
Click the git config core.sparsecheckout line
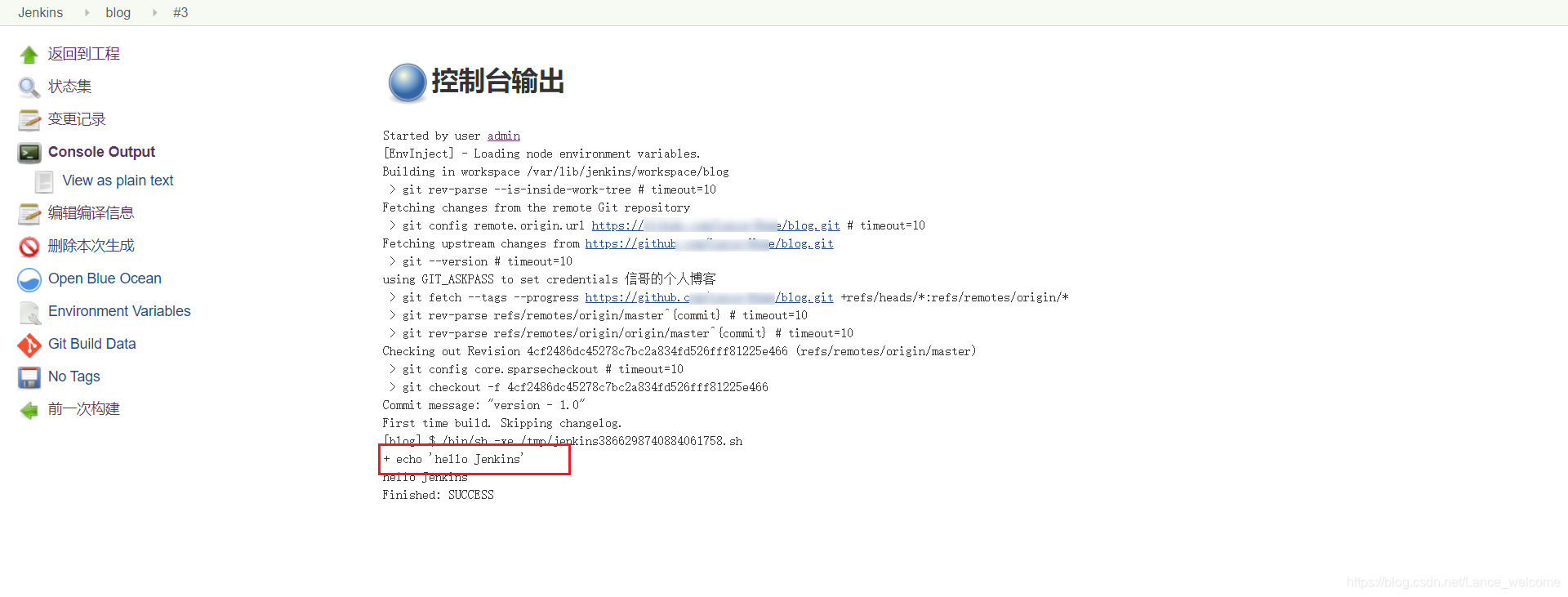pos(537,369)
